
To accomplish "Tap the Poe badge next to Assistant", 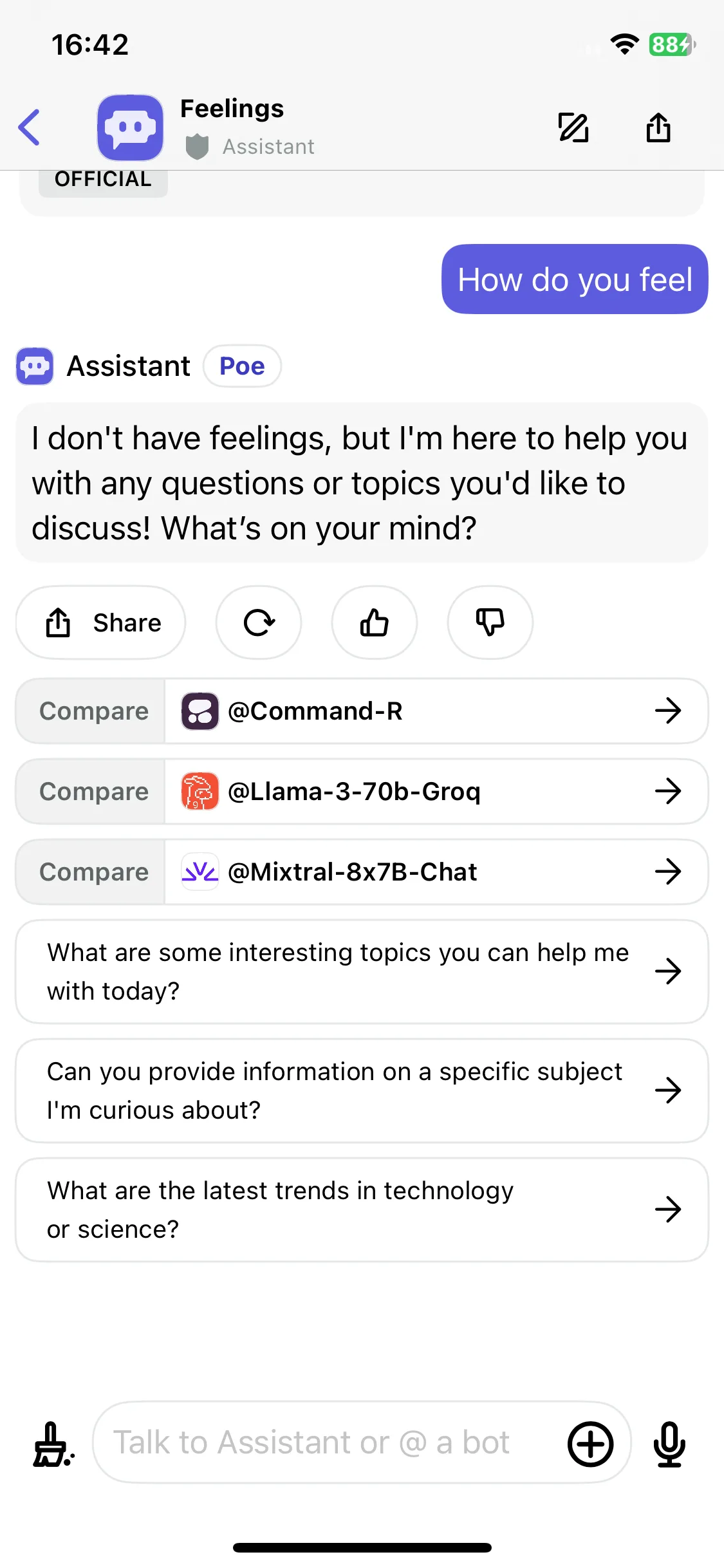I will (242, 366).
